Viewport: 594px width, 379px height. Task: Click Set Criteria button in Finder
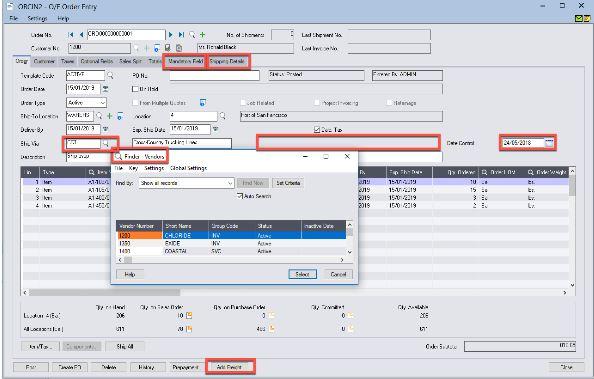(x=288, y=183)
